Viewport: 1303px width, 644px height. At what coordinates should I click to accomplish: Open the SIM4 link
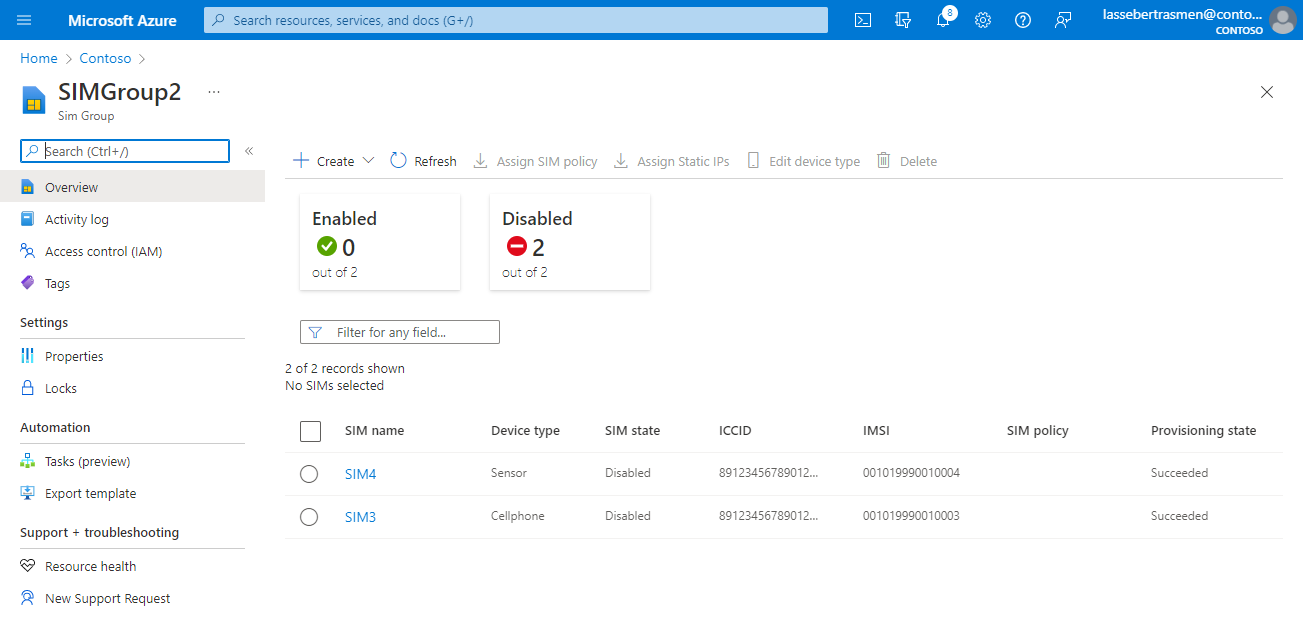coord(360,474)
